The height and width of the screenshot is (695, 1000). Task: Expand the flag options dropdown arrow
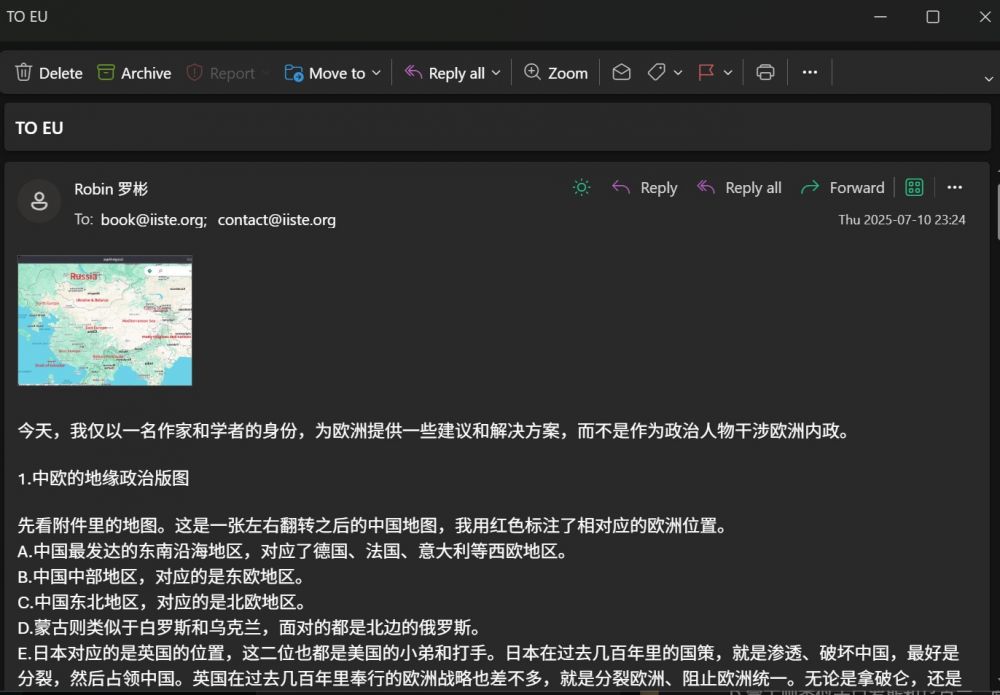click(728, 73)
